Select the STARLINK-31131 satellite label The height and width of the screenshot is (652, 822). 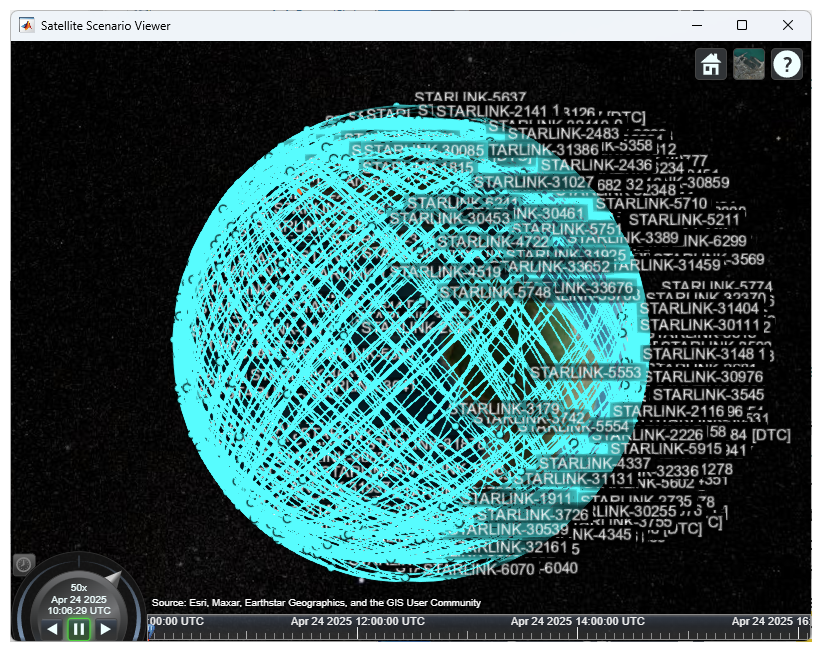(574, 479)
